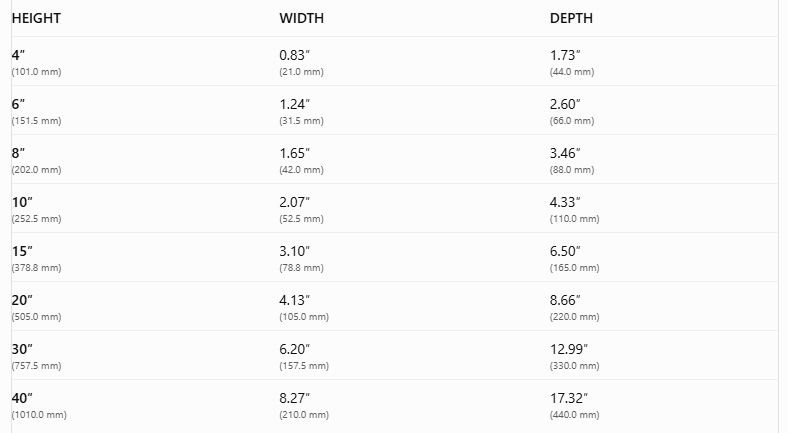Click the (1010.0 mm) height text

[39, 415]
